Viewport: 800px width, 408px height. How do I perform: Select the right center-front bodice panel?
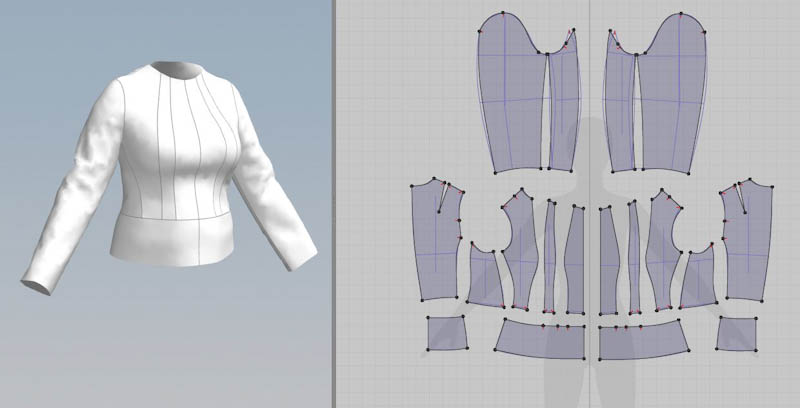pyautogui.click(x=609, y=260)
